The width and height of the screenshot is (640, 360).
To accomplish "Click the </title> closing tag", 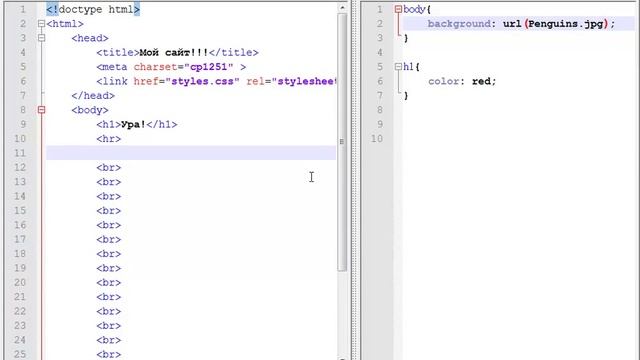I will pos(233,53).
